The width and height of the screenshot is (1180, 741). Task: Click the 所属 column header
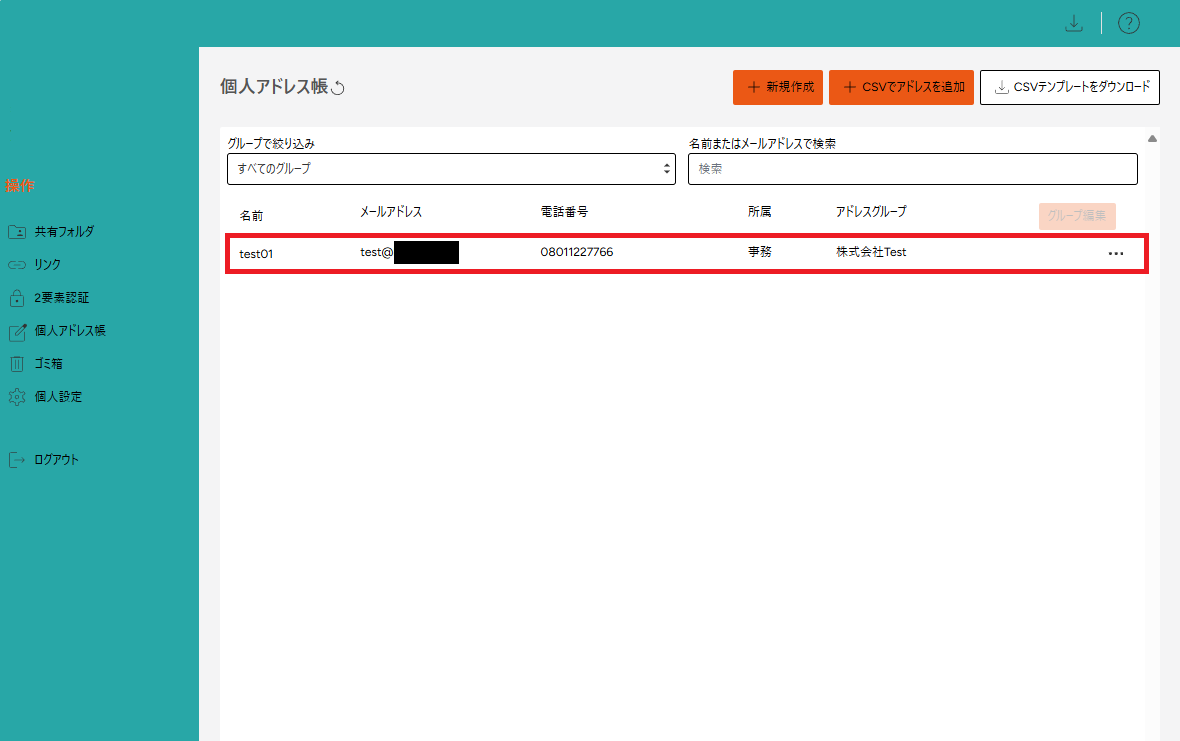pos(759,212)
